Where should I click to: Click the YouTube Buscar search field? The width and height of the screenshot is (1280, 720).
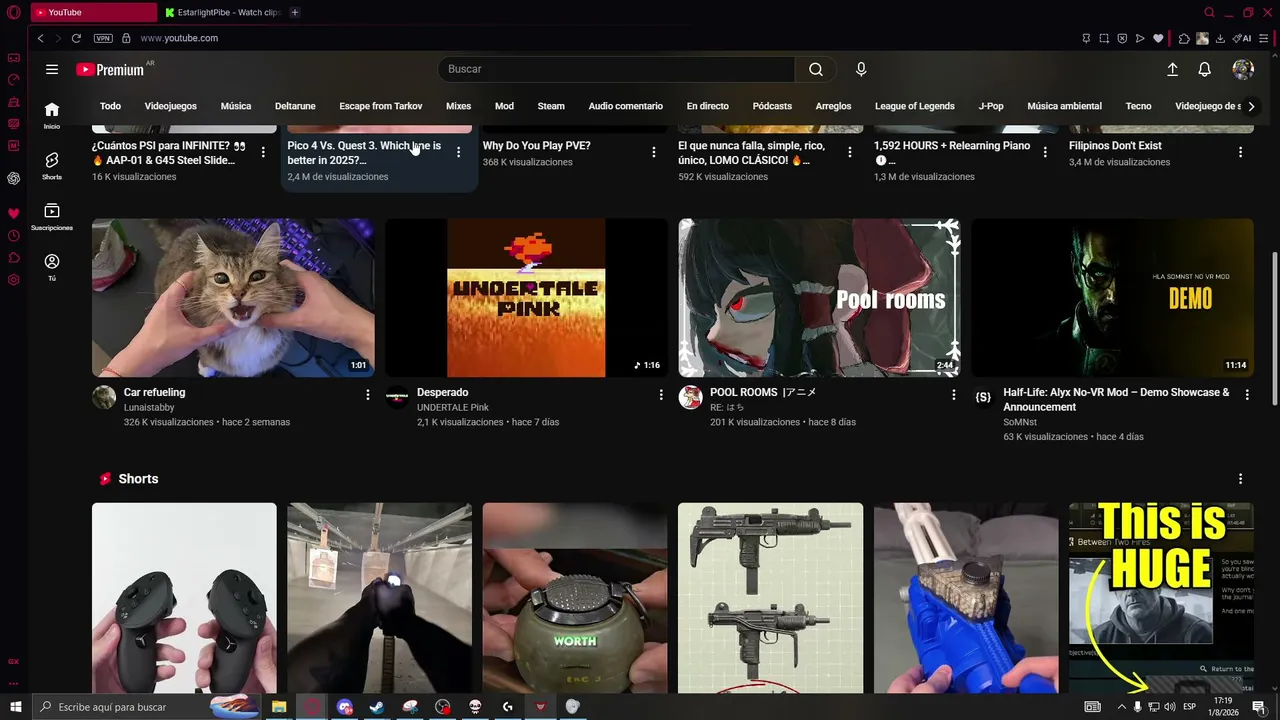[616, 69]
